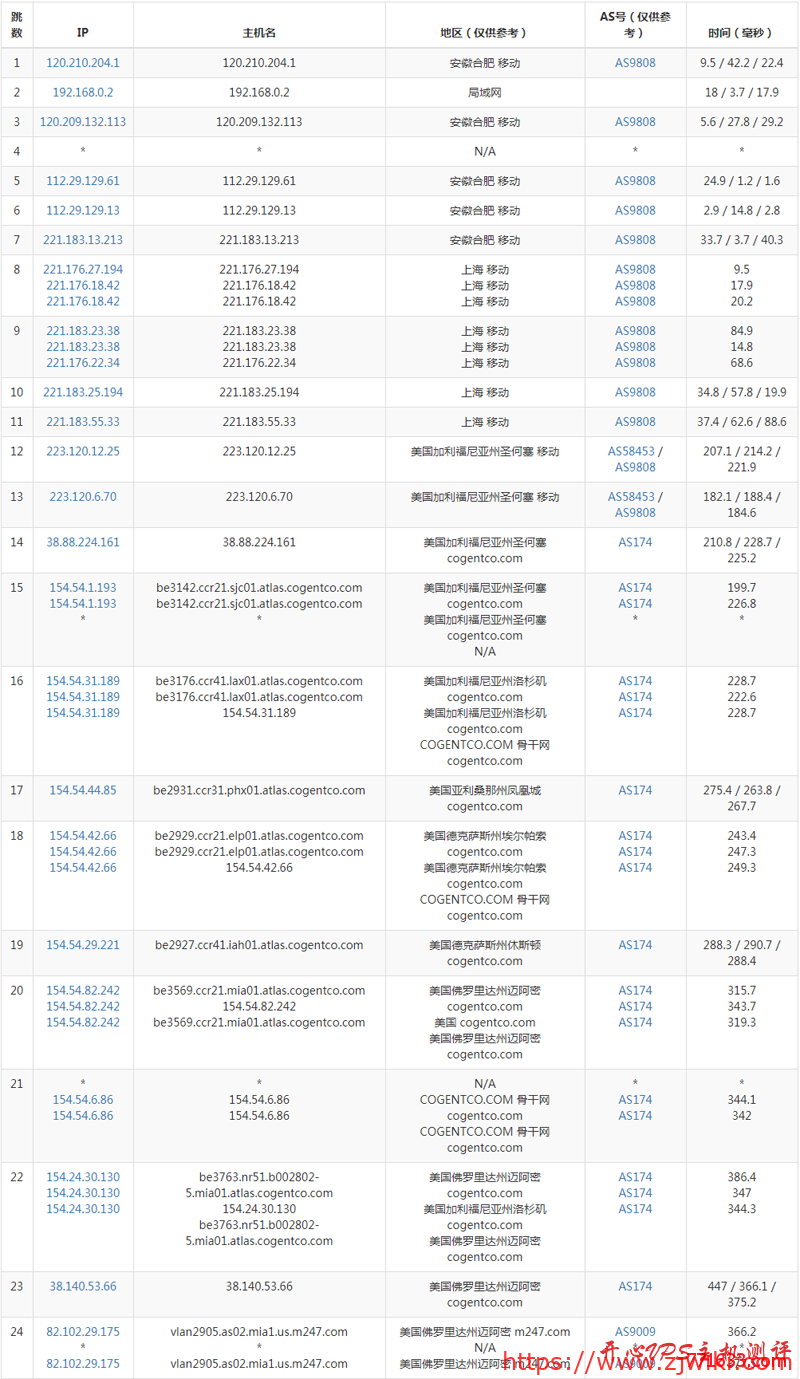
Task: Open the 221.183.13.213 IP link
Action: (x=83, y=240)
